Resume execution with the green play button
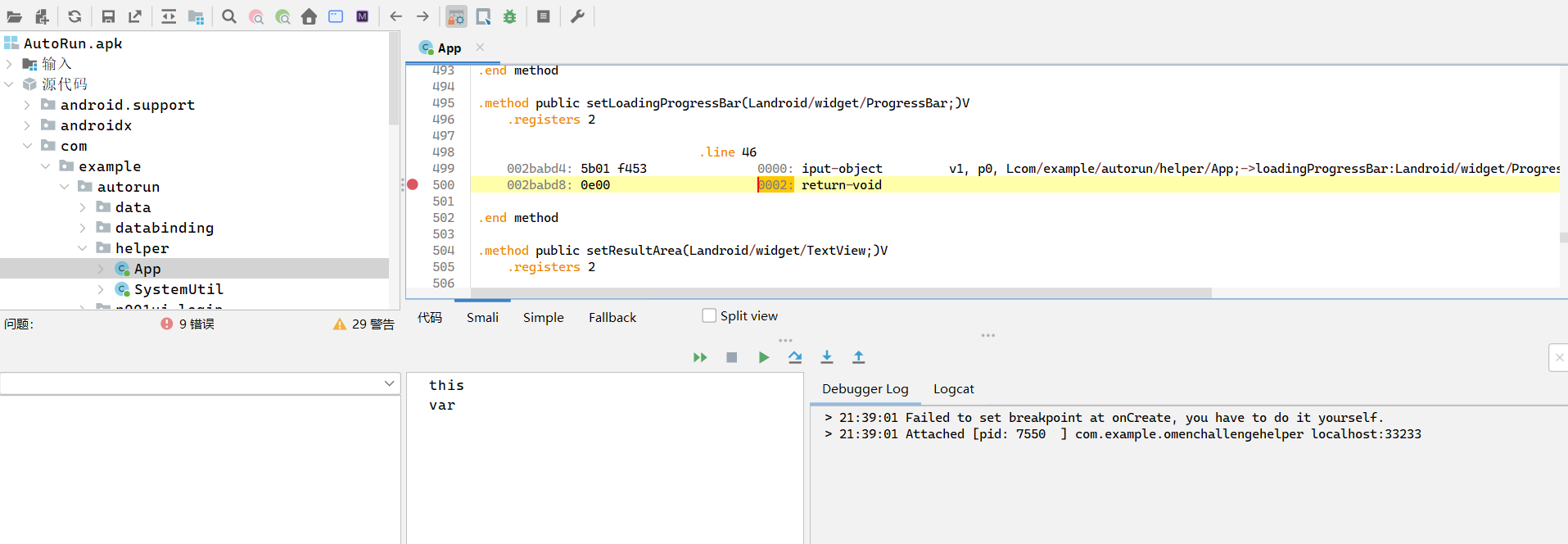Image resolution: width=1568 pixels, height=544 pixels. pyautogui.click(x=764, y=357)
